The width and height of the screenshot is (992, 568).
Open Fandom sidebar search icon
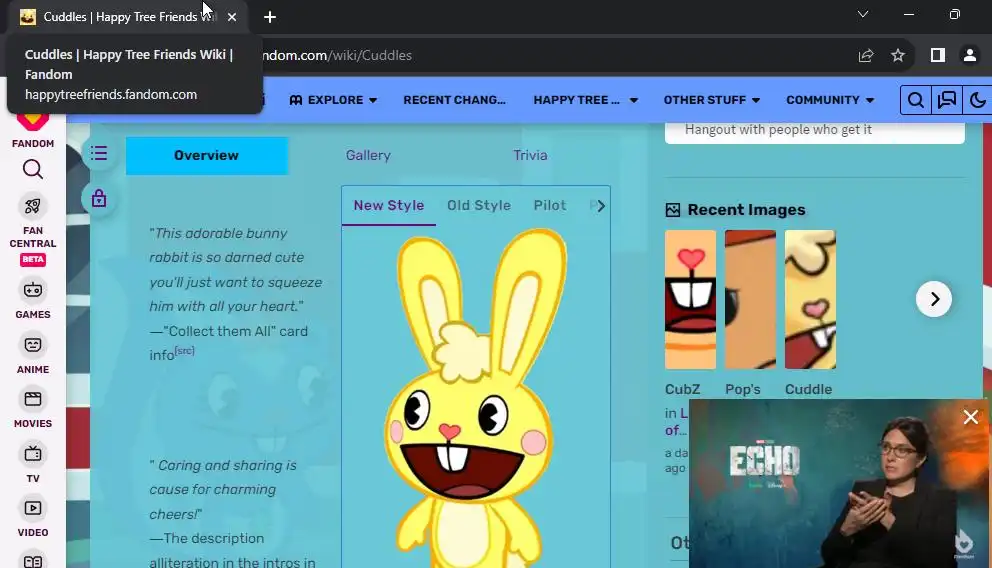(33, 169)
